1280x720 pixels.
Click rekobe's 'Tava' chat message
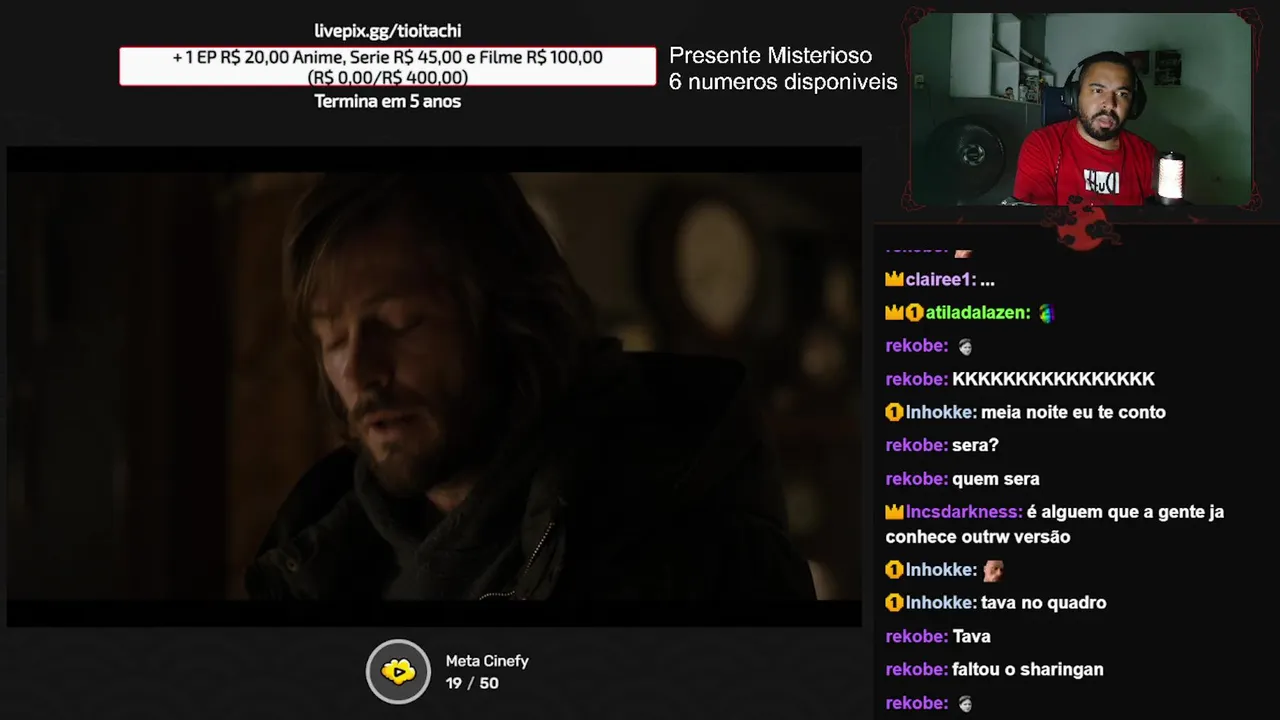(x=971, y=636)
